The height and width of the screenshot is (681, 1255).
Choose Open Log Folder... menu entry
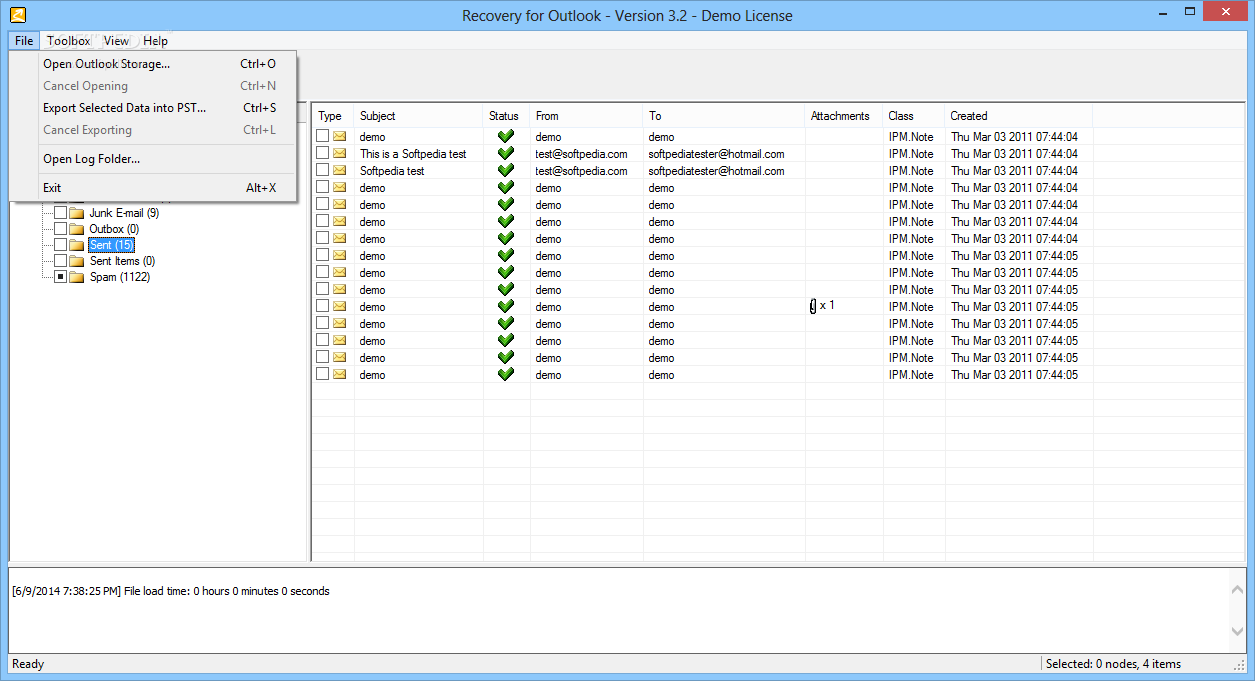coord(154,159)
